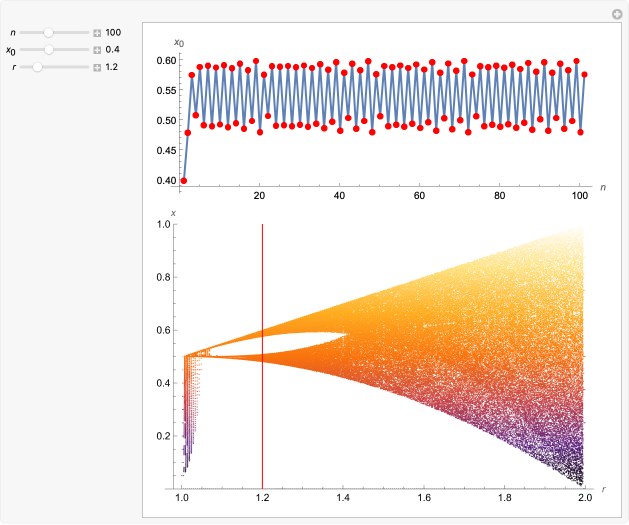
Task: Click the 20 tick label on the n axis
Action: [x=259, y=196]
